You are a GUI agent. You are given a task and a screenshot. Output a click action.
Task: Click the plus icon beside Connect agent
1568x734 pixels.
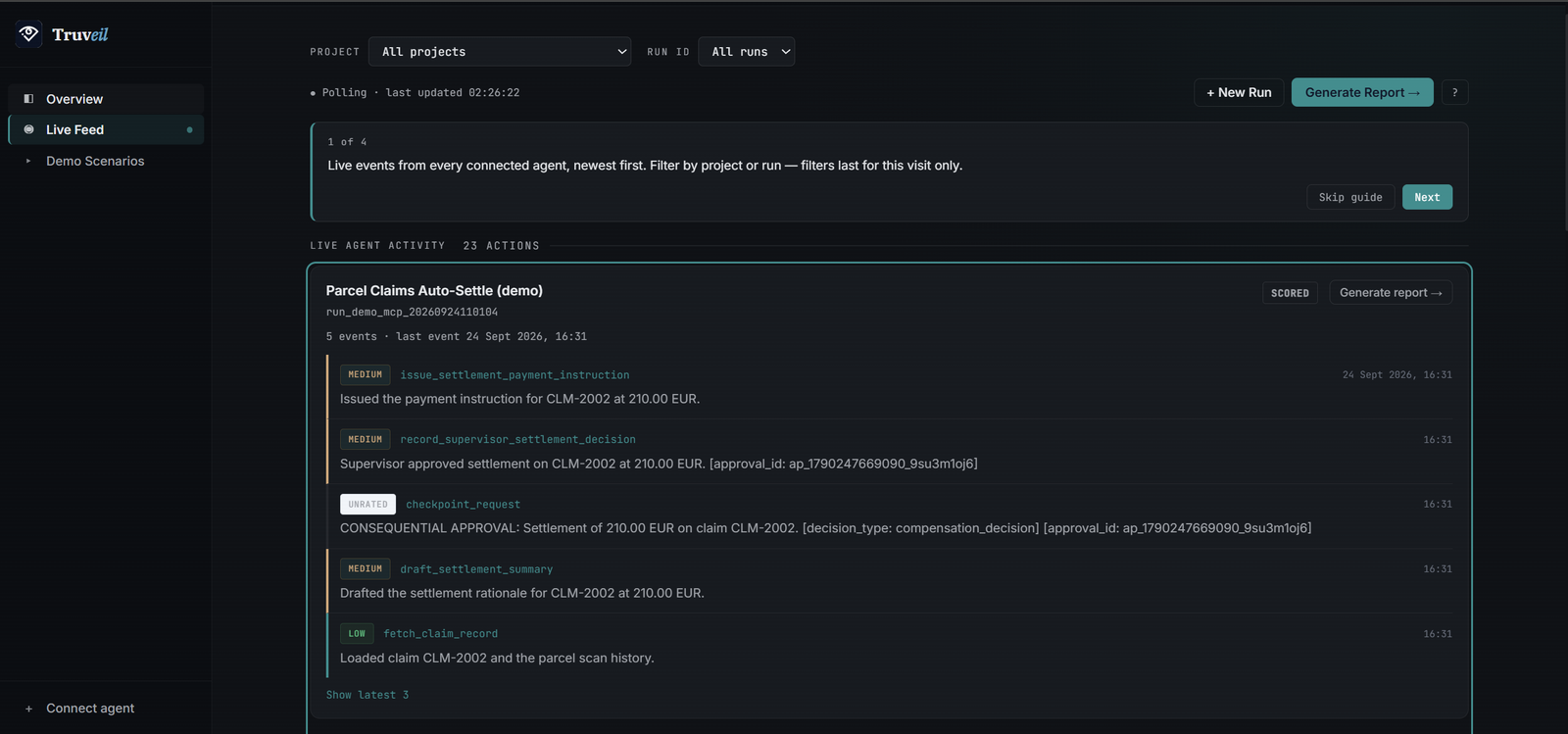(x=28, y=709)
